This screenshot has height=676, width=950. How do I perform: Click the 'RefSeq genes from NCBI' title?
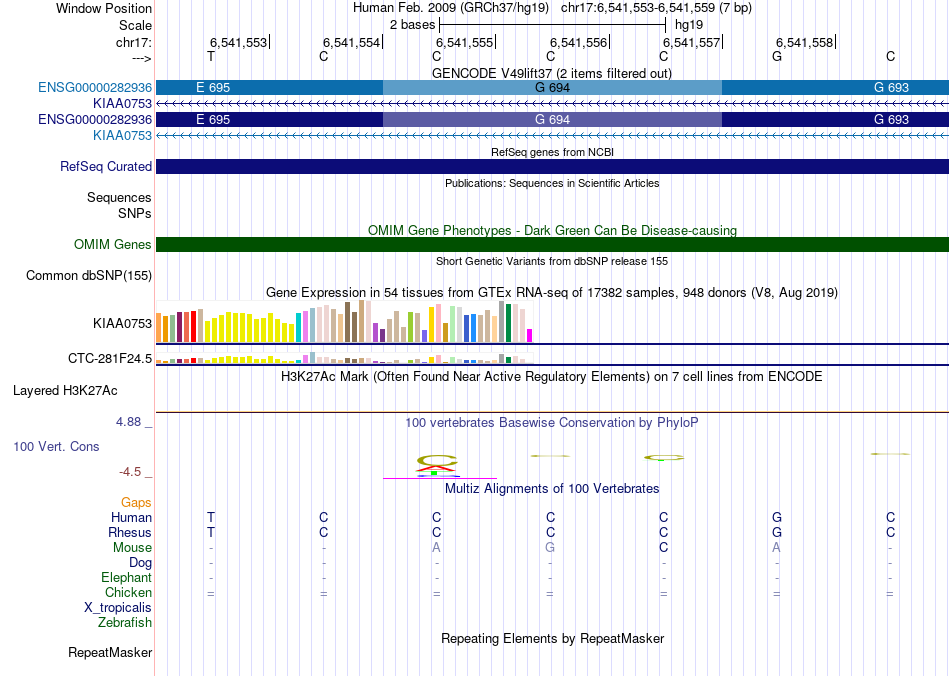pos(553,152)
